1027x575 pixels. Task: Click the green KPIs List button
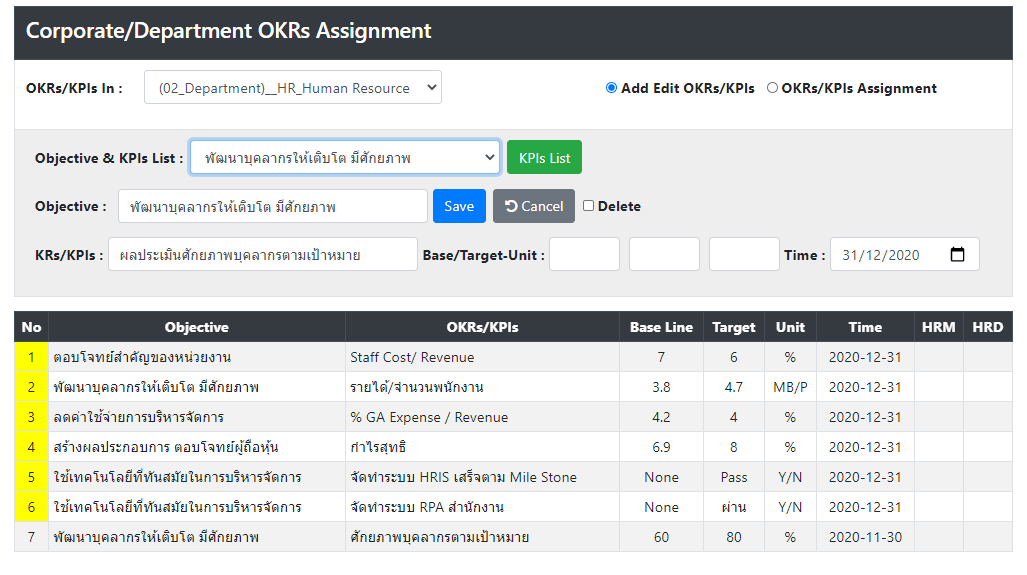544,157
